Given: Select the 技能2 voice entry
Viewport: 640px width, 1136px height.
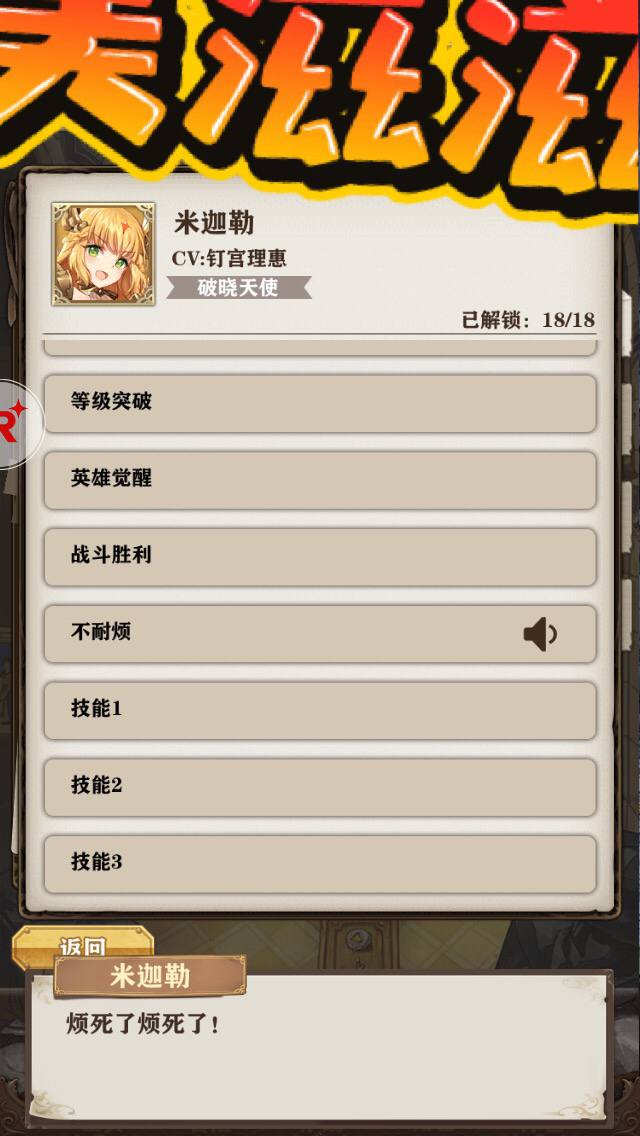Looking at the screenshot, I should coord(320,788).
